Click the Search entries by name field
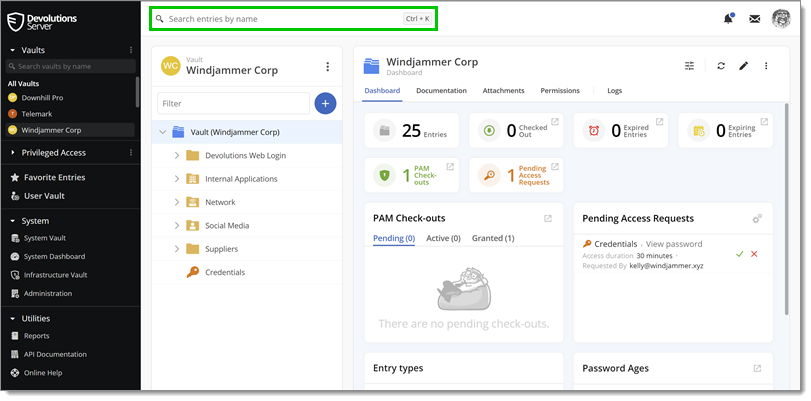The image size is (811, 401). [x=293, y=19]
